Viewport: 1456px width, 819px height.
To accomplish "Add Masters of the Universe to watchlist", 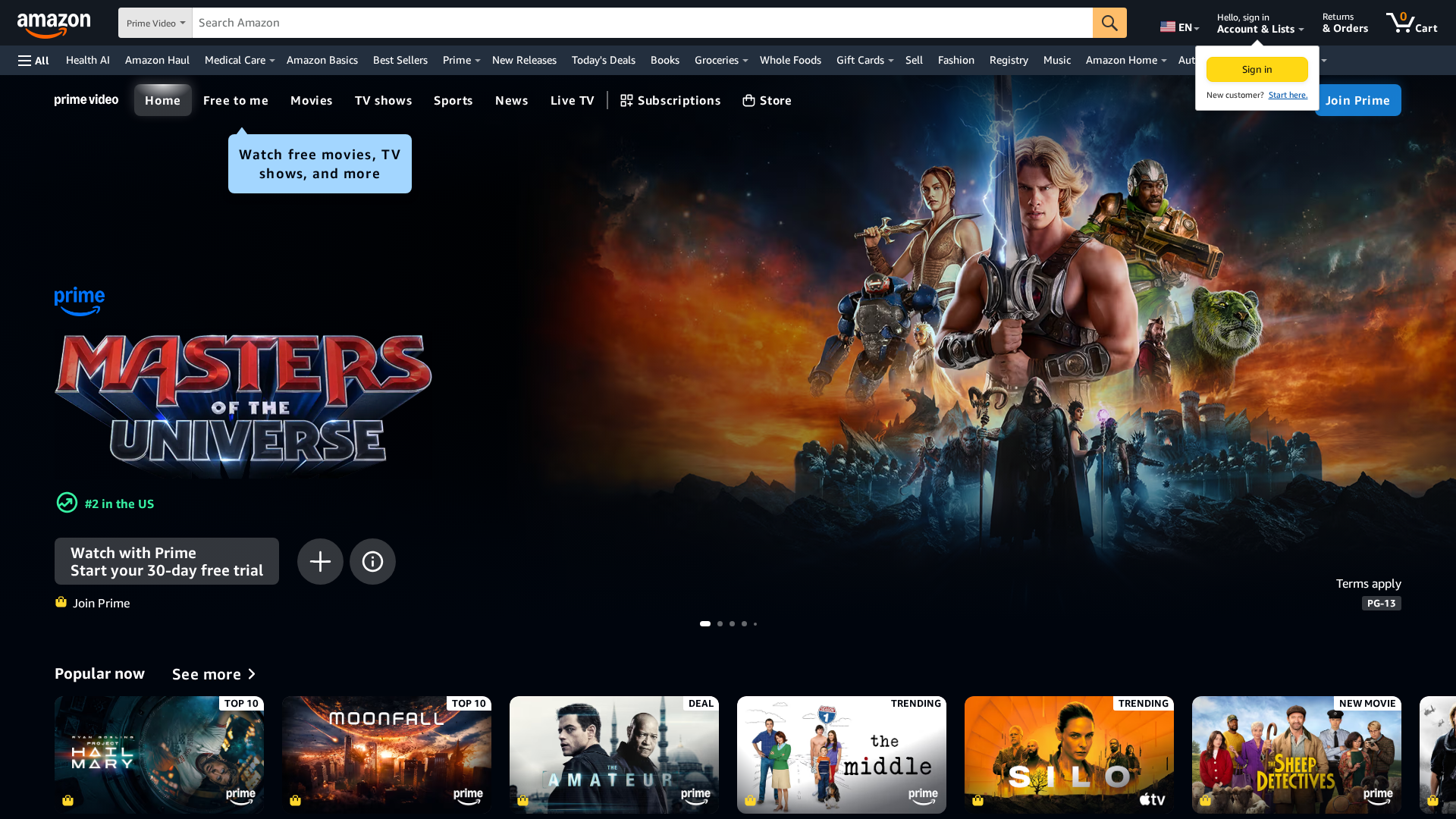I will 320,562.
